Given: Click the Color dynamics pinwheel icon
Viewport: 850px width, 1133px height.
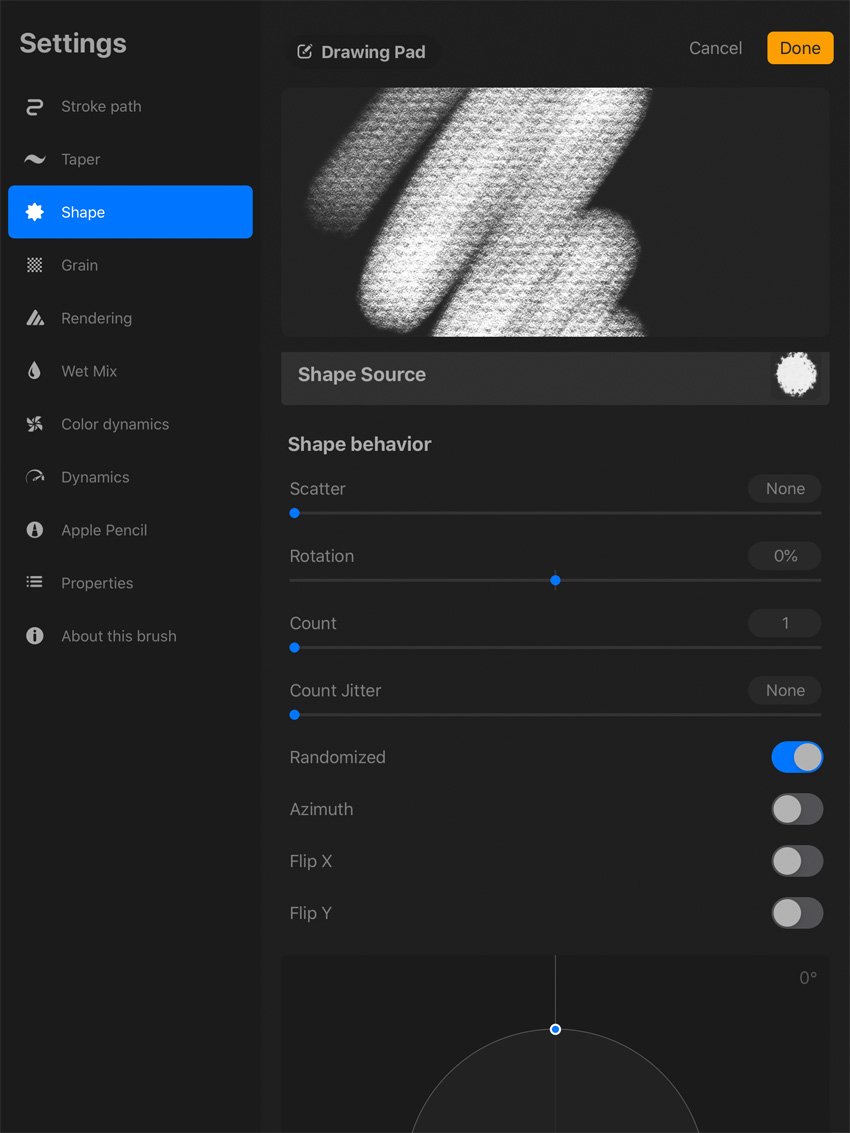Looking at the screenshot, I should 35,424.
